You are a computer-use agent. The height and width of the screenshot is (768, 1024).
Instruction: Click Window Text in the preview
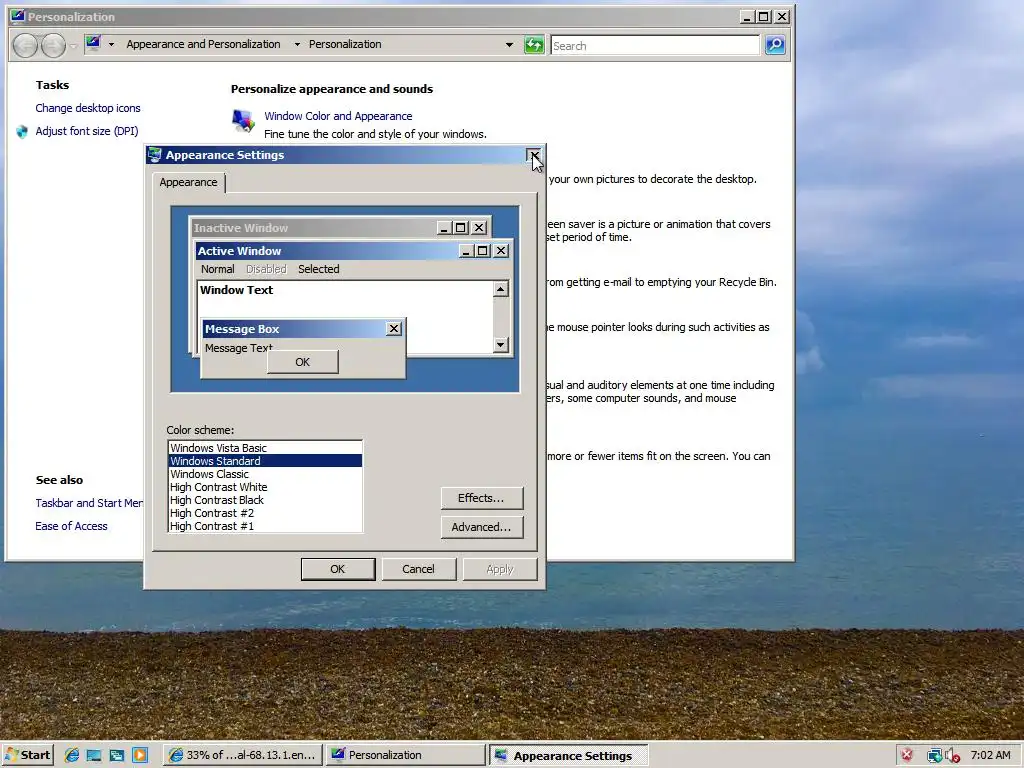coord(236,290)
